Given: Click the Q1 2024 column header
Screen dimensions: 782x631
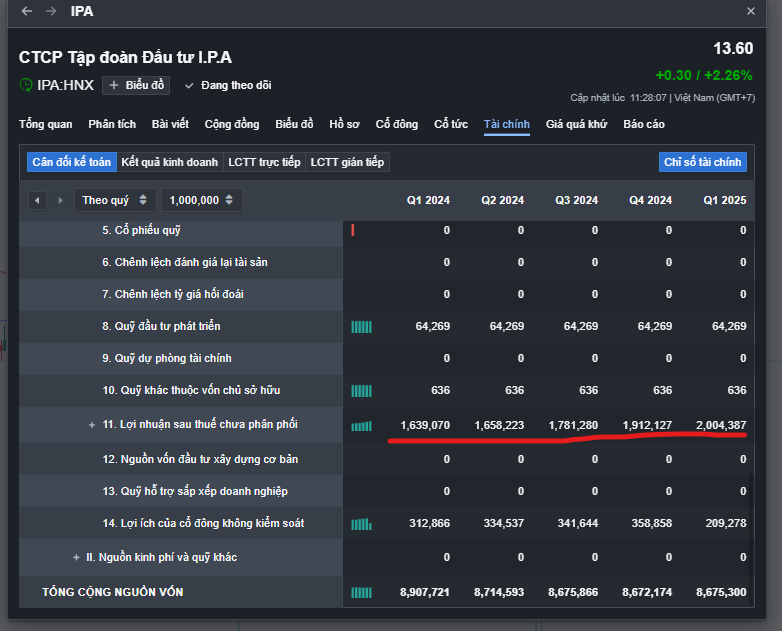Looking at the screenshot, I should click(x=428, y=200).
